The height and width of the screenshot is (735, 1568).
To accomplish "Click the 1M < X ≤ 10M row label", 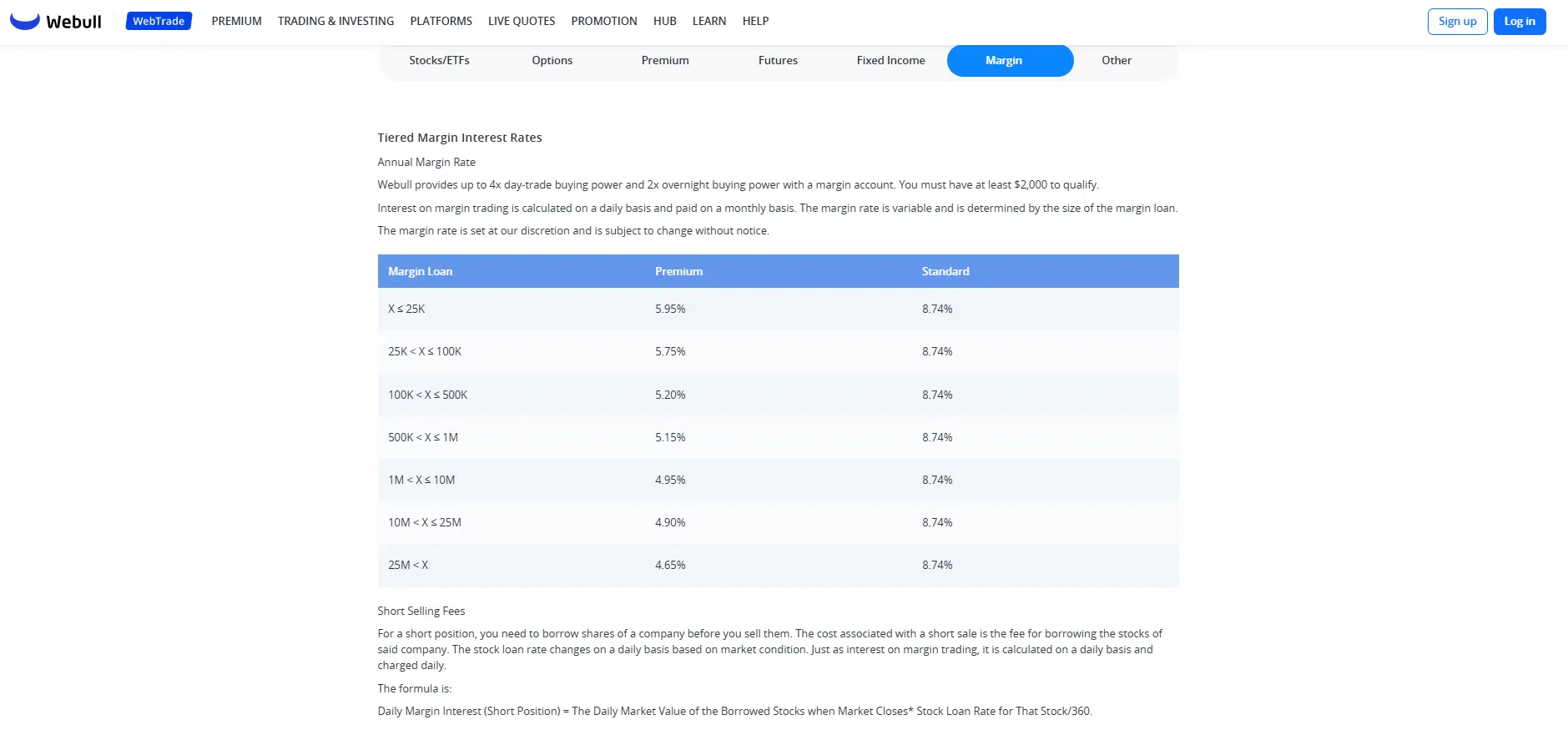I will [x=421, y=480].
